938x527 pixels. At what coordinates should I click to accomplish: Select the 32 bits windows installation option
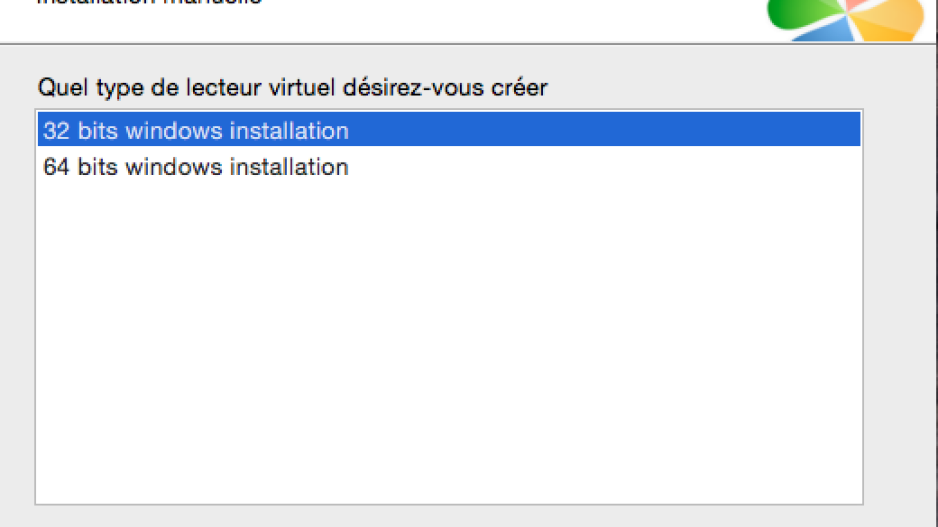[x=449, y=129]
